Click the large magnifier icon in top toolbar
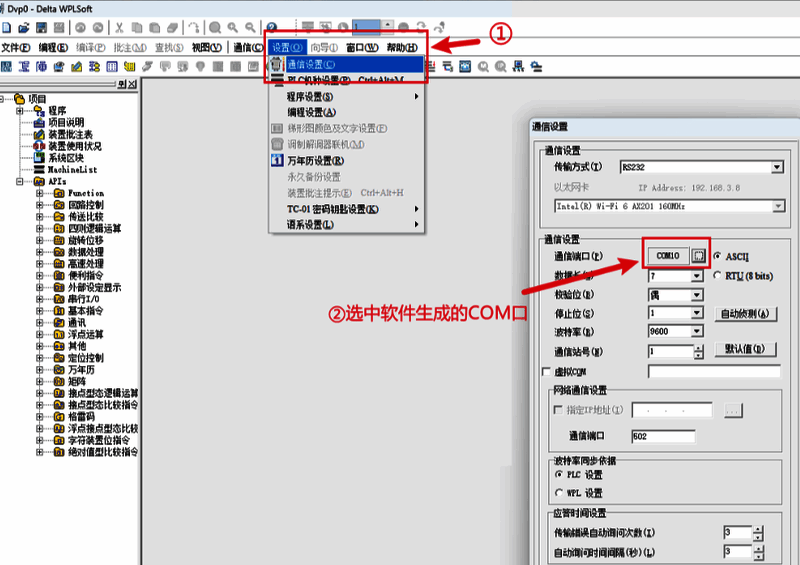This screenshot has height=565, width=800. coord(215,28)
